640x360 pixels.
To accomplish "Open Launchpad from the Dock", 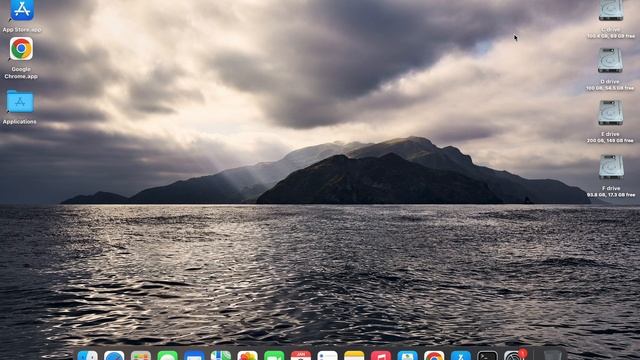I will coord(141,356).
